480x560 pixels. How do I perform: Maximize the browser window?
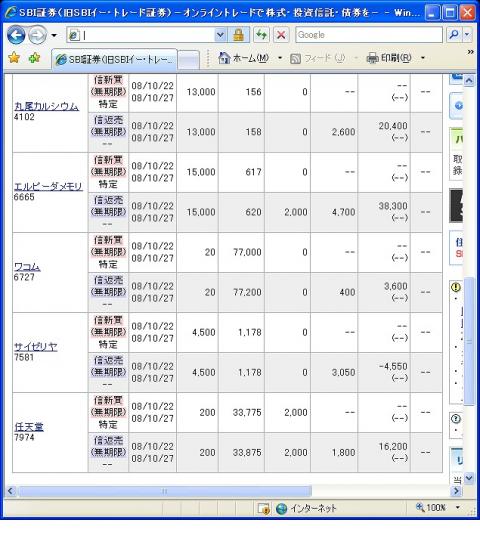pos(450,13)
